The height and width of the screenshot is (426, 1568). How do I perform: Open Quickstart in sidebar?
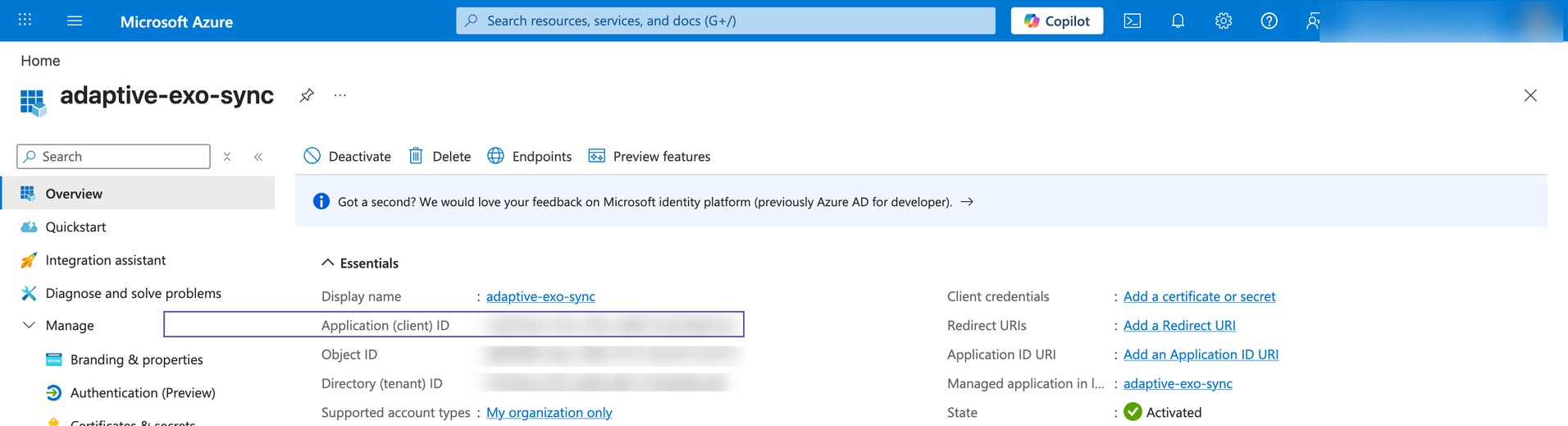click(75, 227)
